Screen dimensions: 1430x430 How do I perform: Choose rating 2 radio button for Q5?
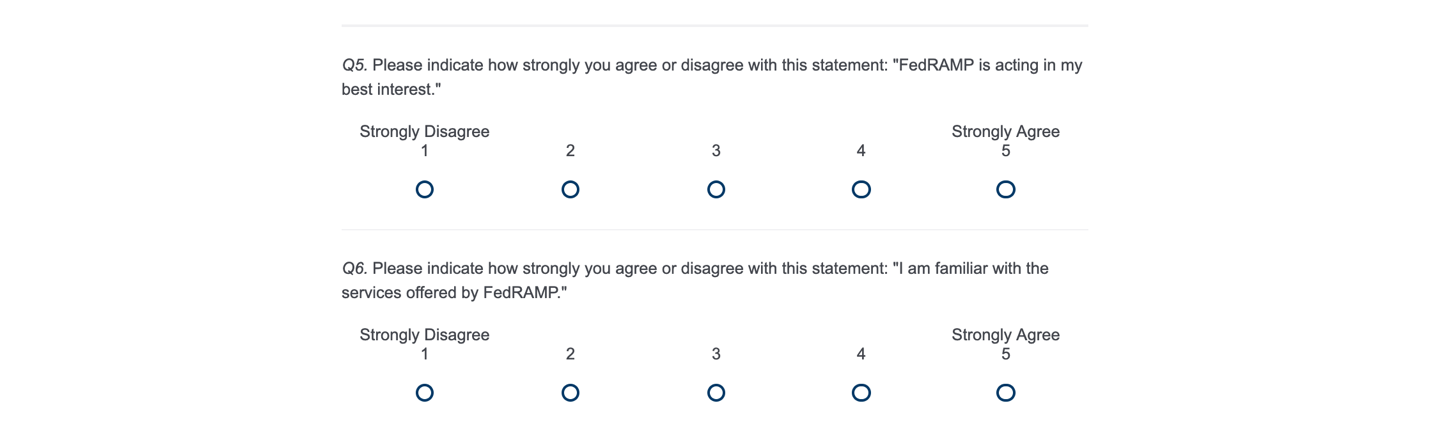570,189
